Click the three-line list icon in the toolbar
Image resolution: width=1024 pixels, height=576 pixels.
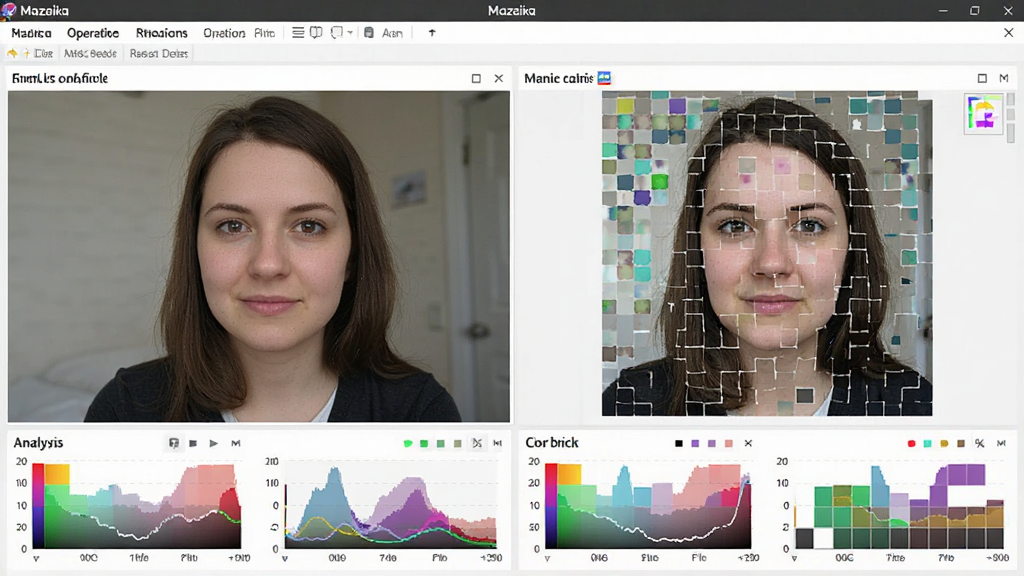click(298, 33)
